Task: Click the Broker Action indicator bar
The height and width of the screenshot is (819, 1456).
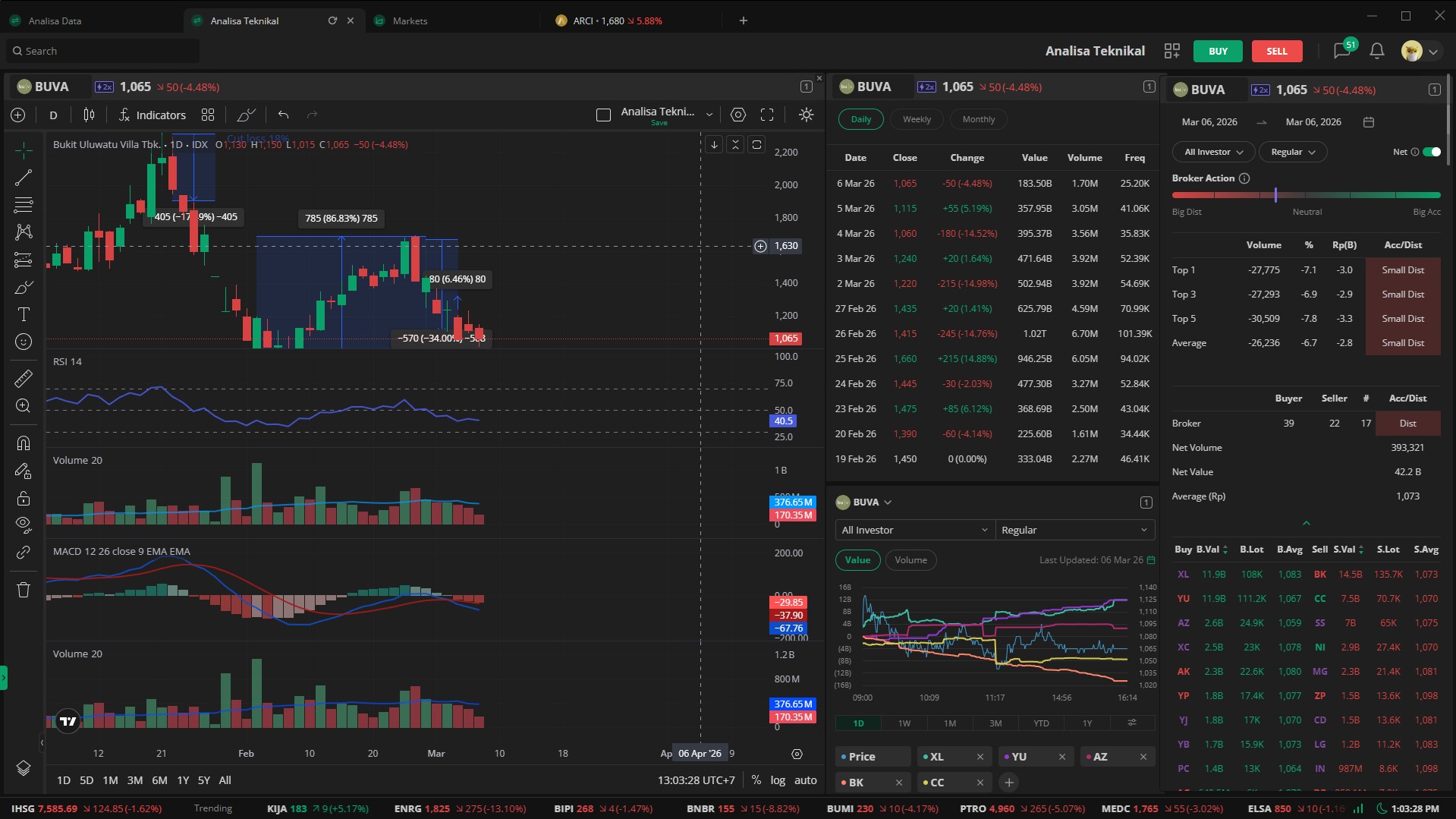Action: click(1306, 195)
